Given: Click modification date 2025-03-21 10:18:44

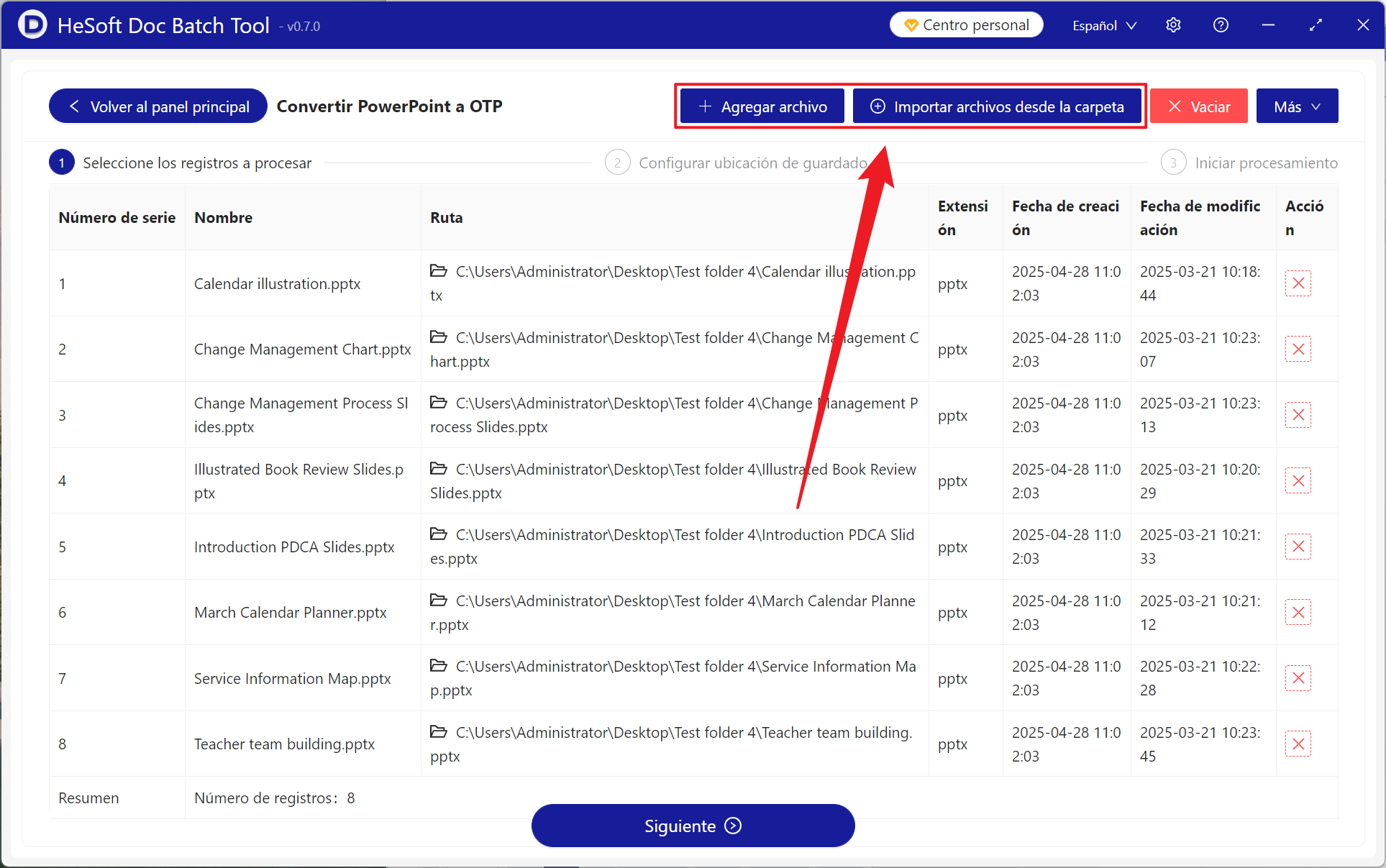Looking at the screenshot, I should pyautogui.click(x=1200, y=283).
